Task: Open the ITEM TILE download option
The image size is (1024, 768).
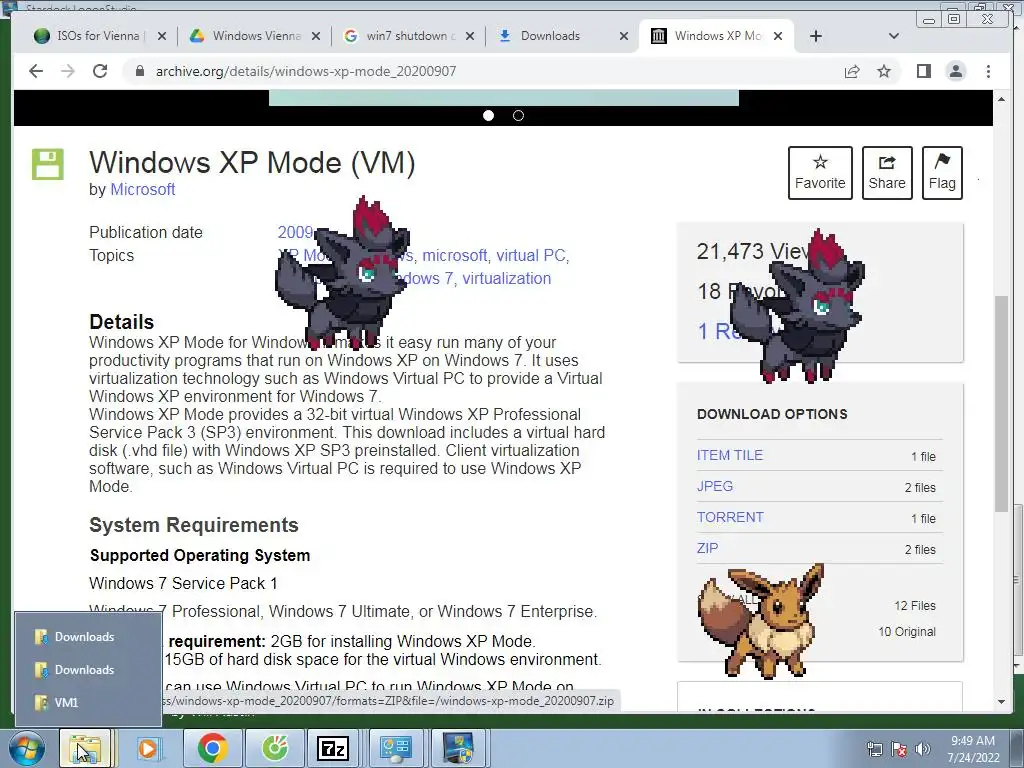Action: click(x=729, y=455)
